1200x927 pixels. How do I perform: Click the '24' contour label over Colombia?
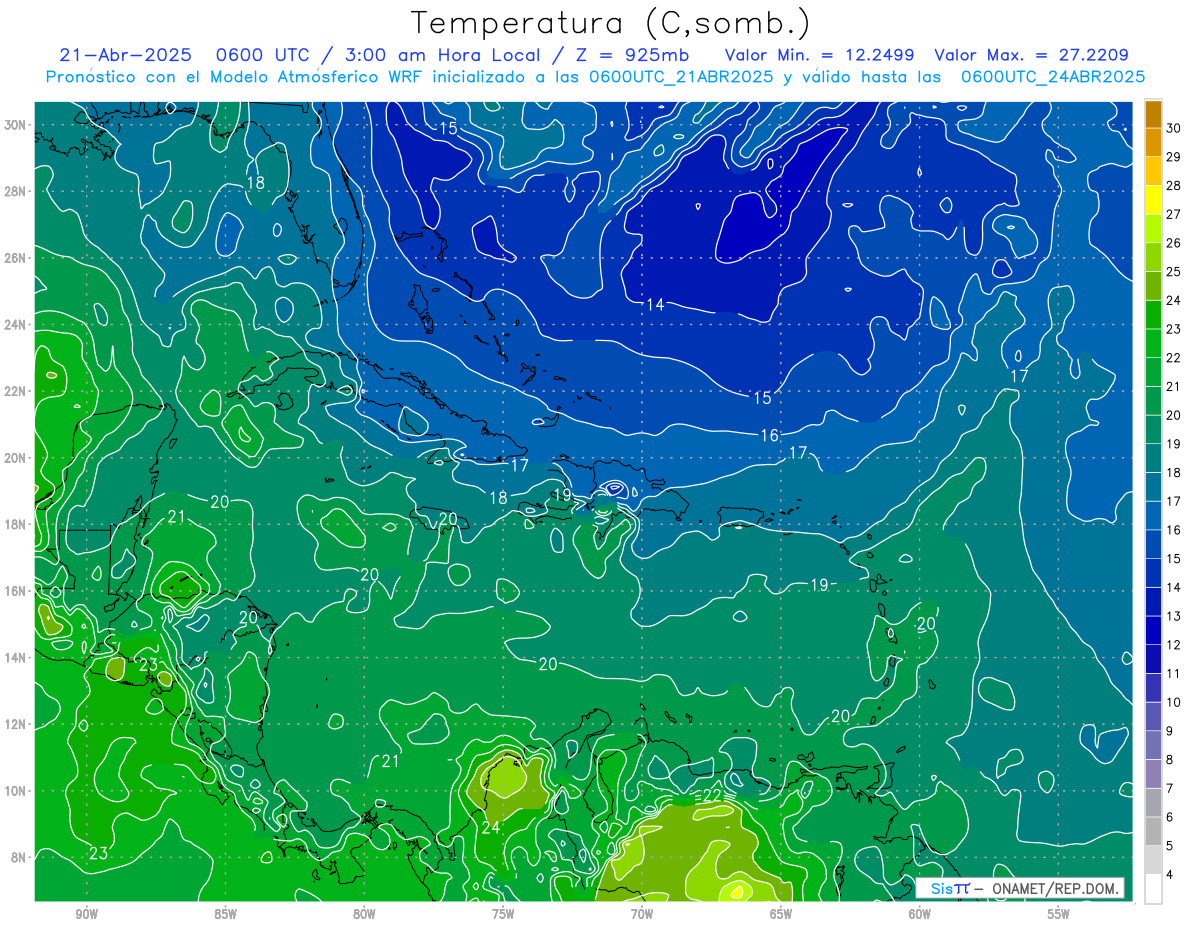click(x=491, y=828)
